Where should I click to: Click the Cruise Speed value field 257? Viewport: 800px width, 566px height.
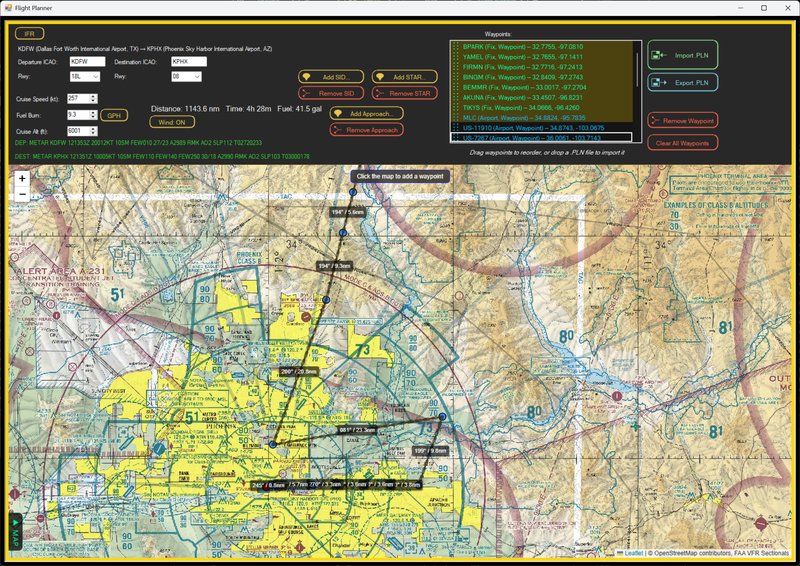click(79, 98)
